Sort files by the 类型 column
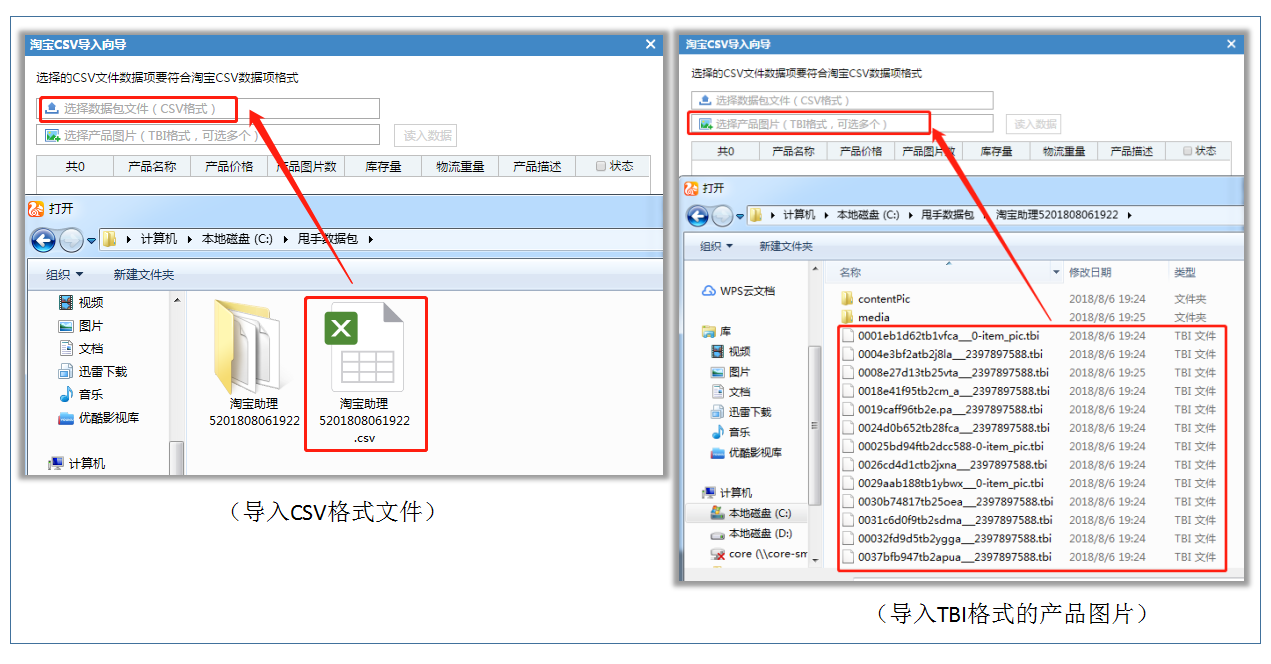The width and height of the screenshot is (1271, 664). pos(1184,273)
